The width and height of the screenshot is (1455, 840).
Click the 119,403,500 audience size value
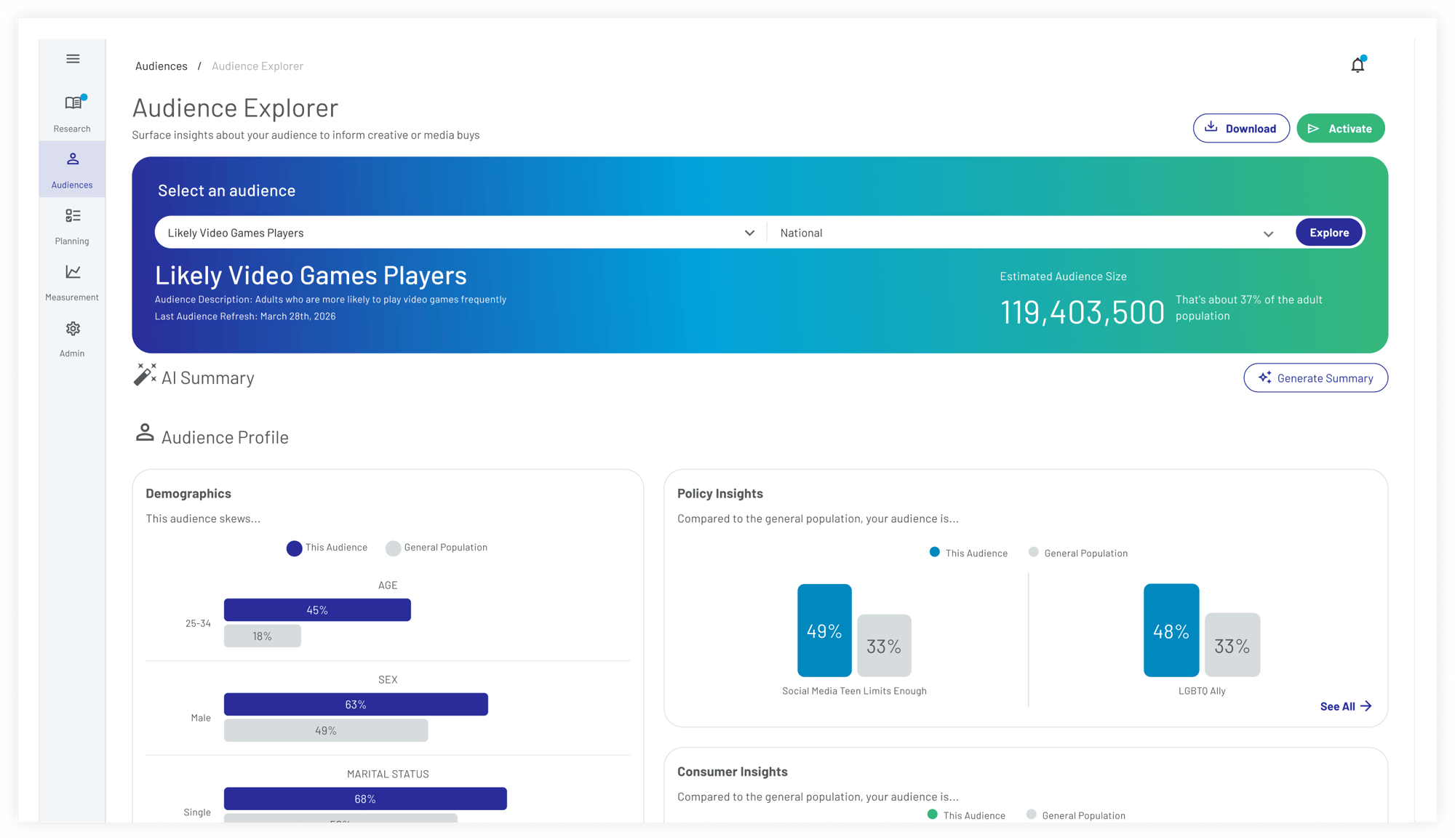point(1082,312)
